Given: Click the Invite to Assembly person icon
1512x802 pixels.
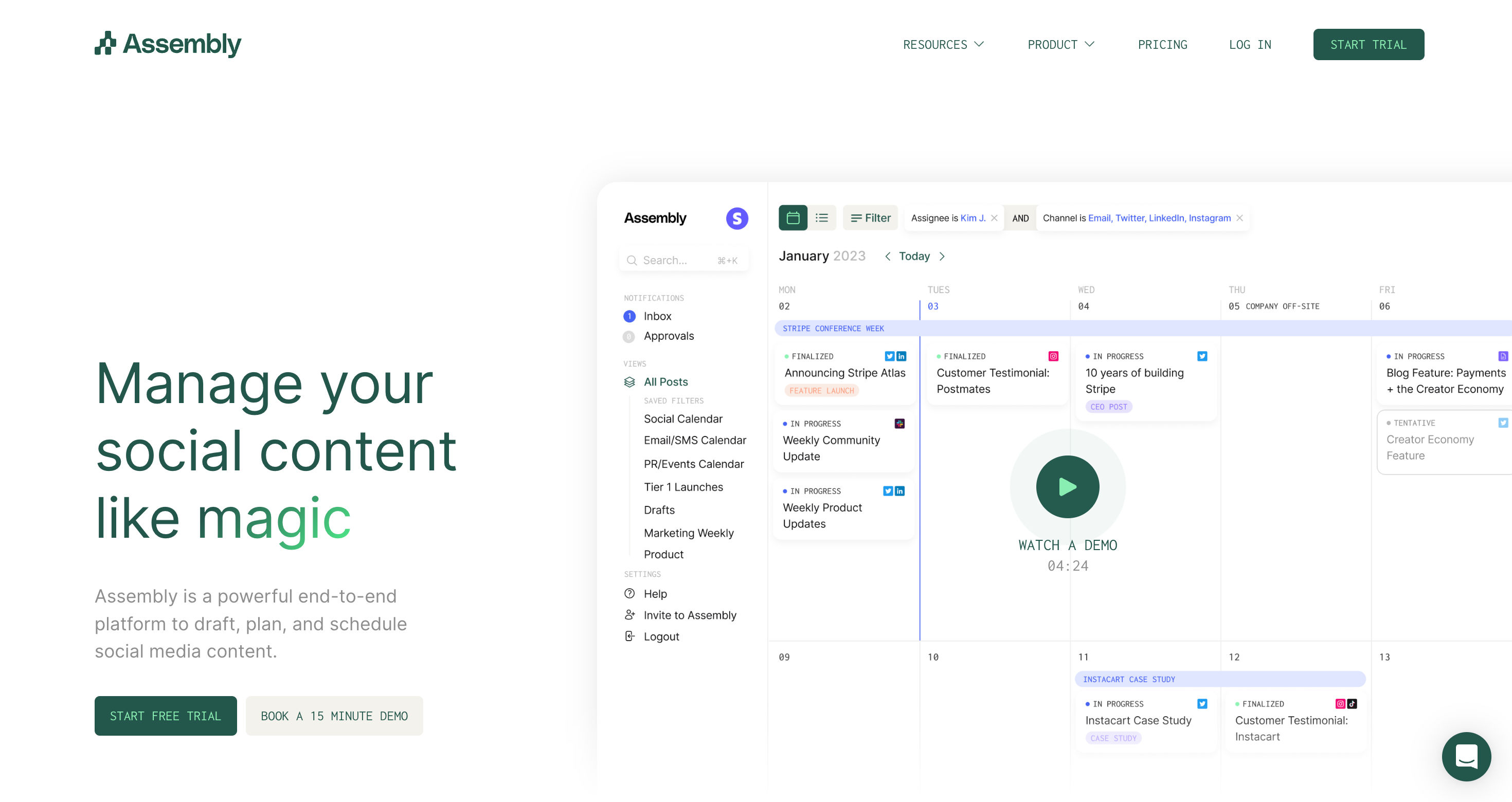Looking at the screenshot, I should 629,615.
